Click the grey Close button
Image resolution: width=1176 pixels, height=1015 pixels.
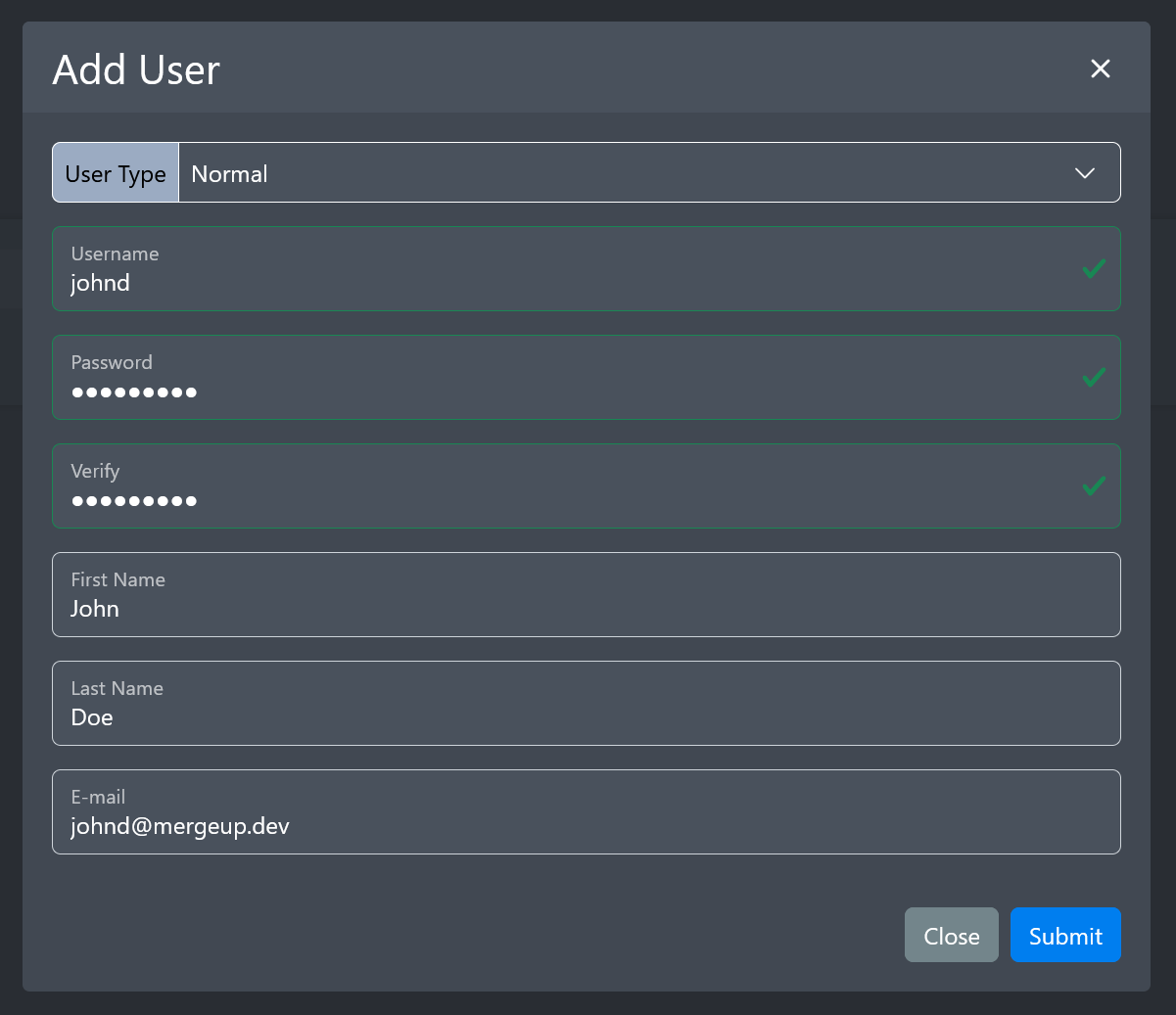point(952,935)
